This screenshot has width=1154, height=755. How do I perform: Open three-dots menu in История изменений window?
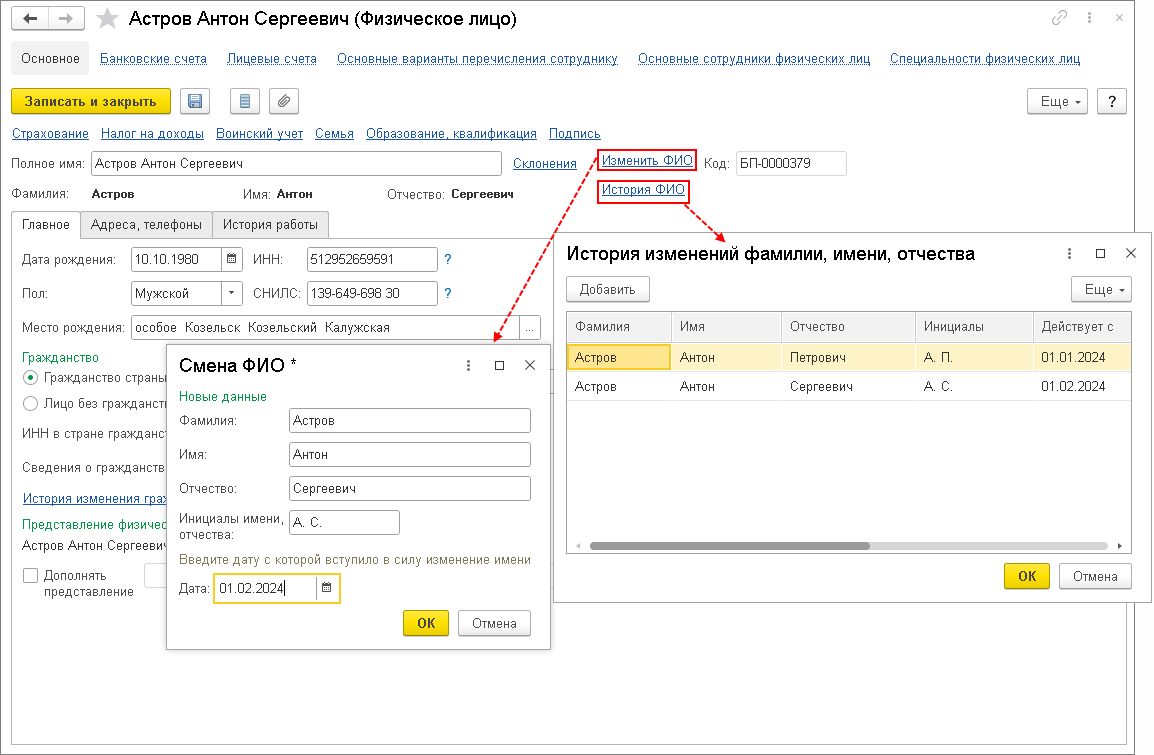click(1069, 253)
